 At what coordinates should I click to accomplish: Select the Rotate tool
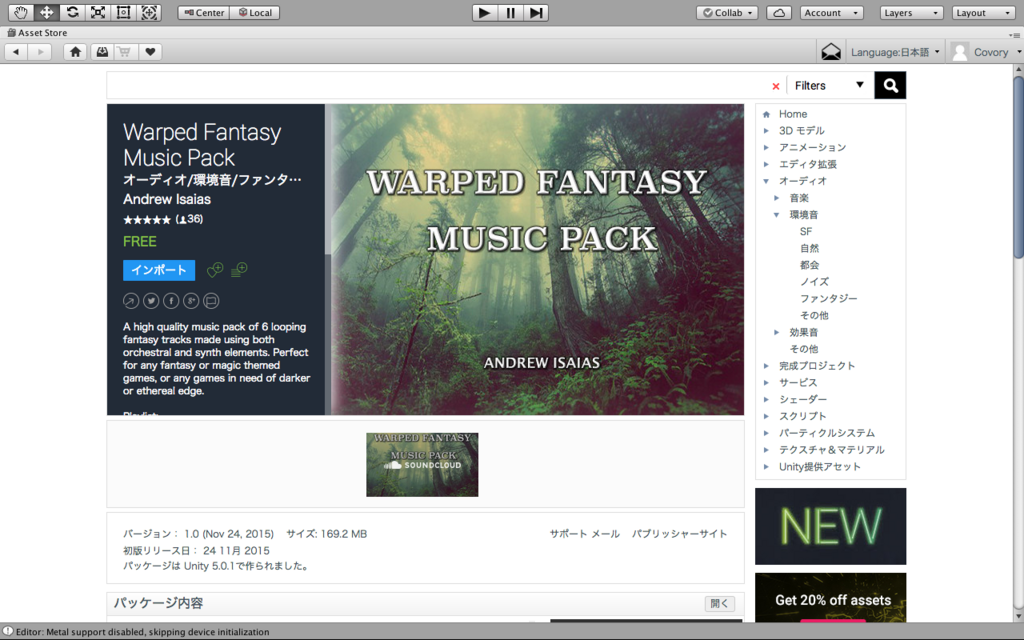point(72,12)
